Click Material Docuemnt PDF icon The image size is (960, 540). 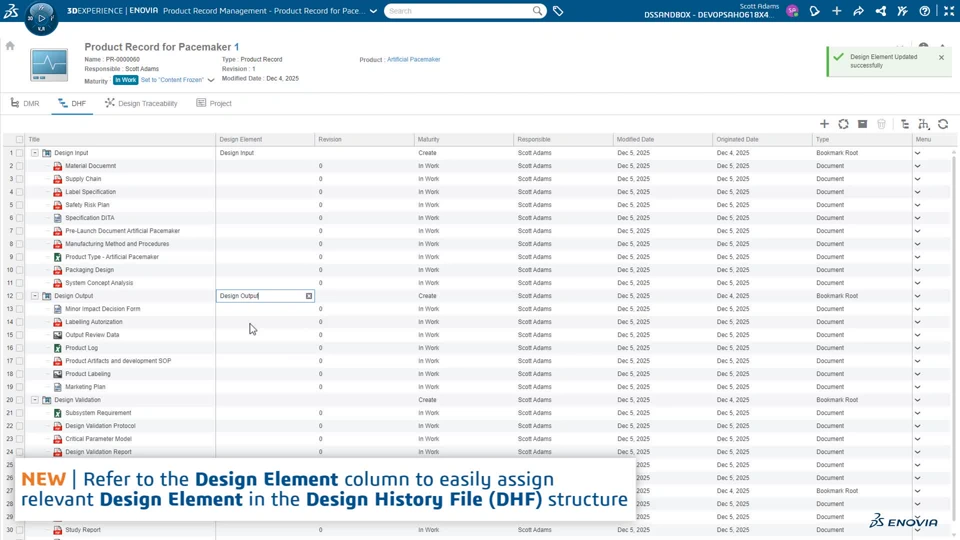coord(58,166)
